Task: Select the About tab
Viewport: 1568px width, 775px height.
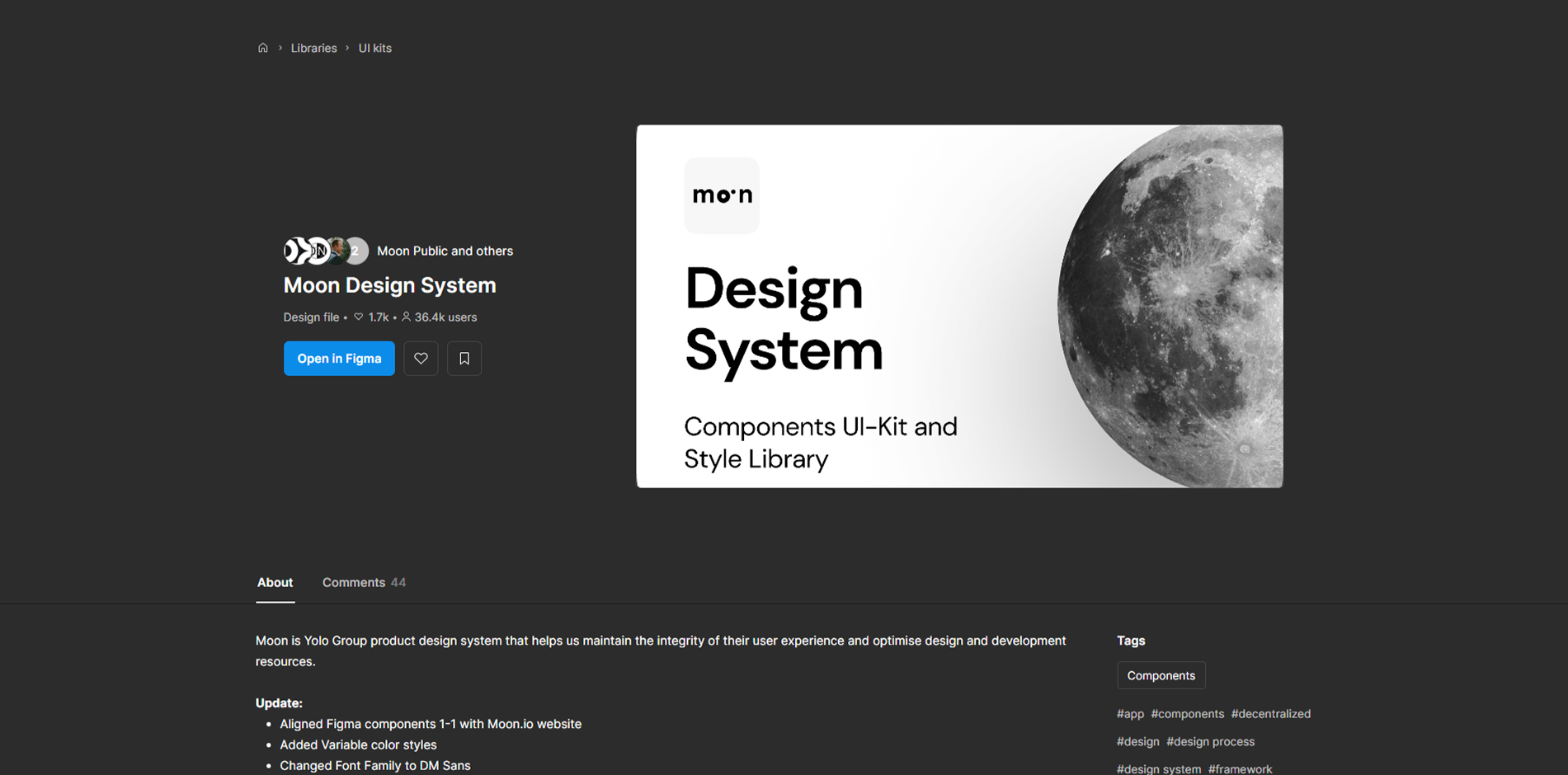Action: (275, 582)
